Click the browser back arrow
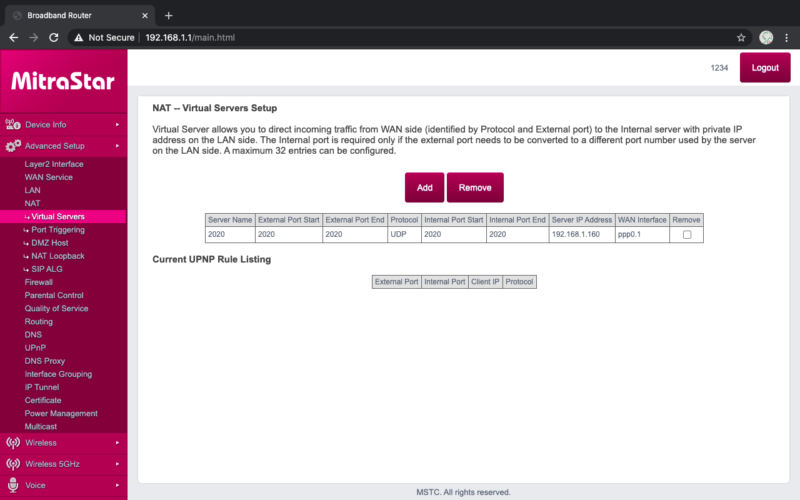Viewport: 800px width, 500px height. tap(13, 37)
